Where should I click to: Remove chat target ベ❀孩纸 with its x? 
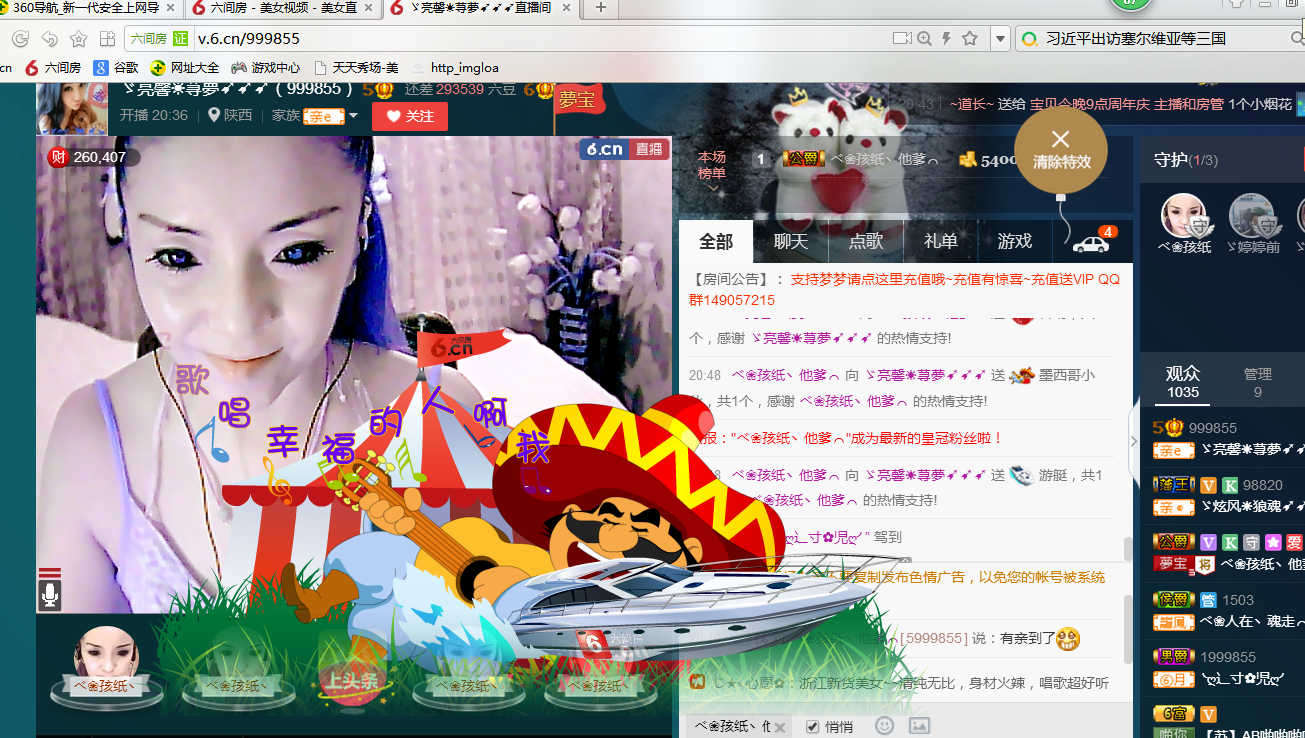(x=780, y=727)
